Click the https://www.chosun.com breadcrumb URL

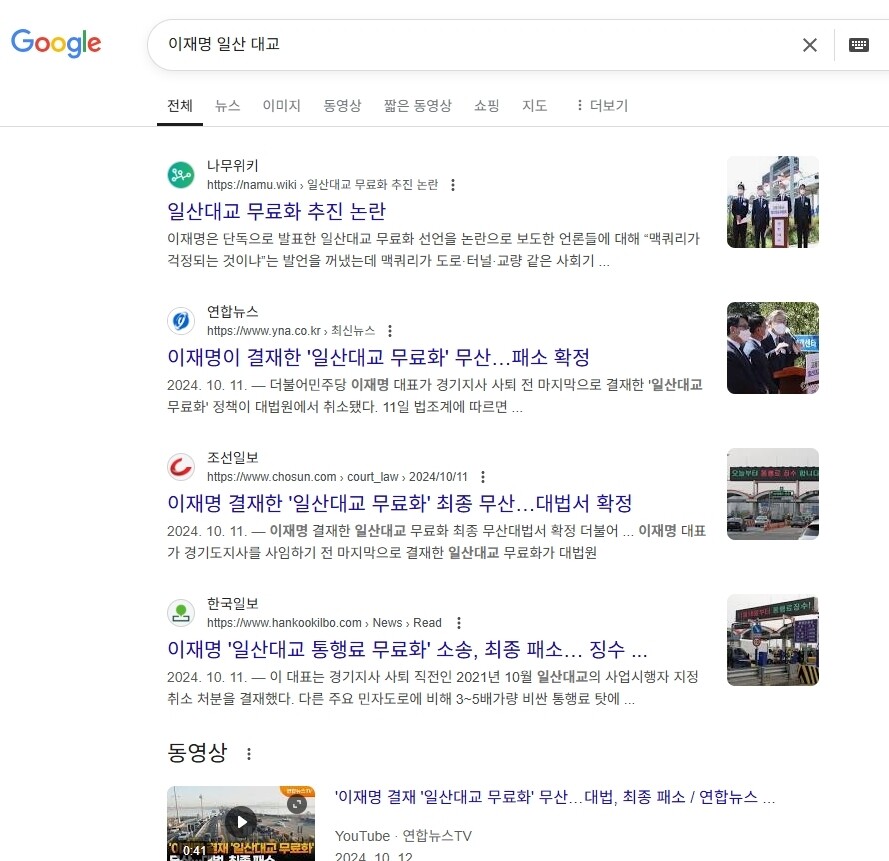337,477
